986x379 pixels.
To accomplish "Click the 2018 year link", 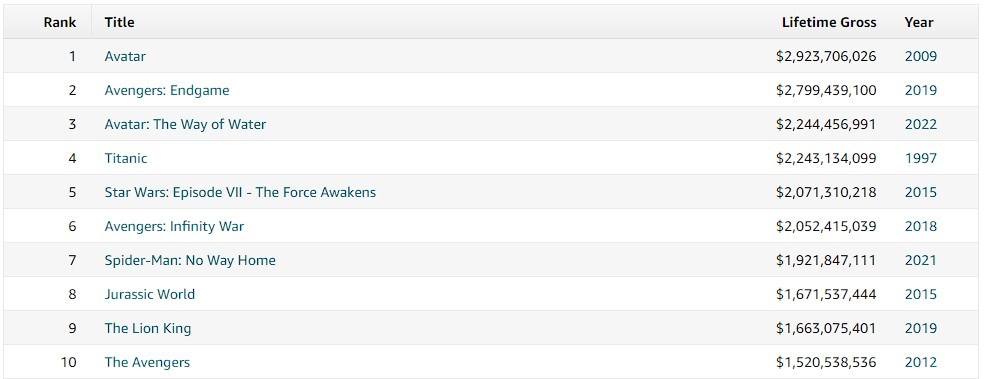I will [x=921, y=226].
